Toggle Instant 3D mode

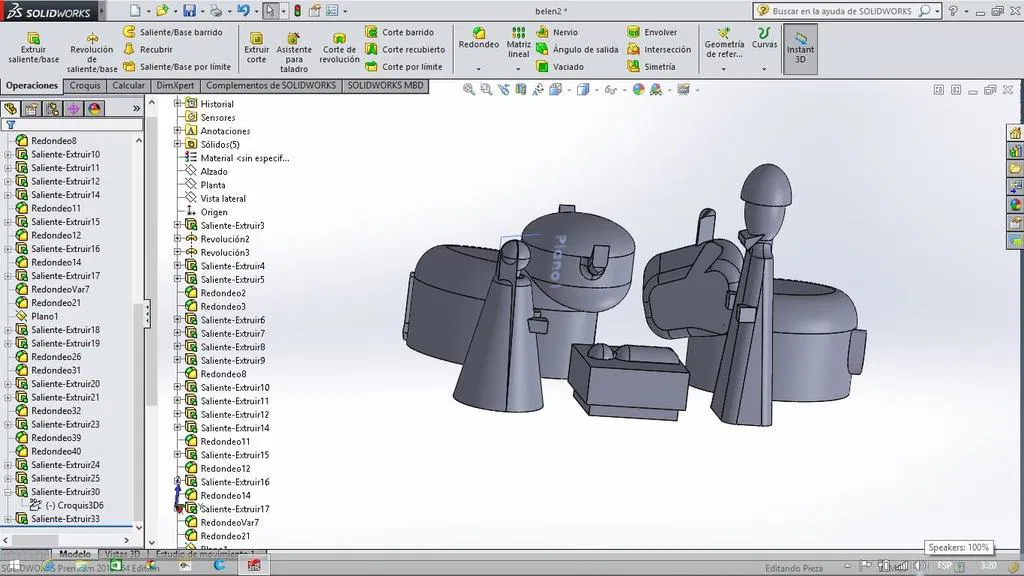click(x=800, y=47)
